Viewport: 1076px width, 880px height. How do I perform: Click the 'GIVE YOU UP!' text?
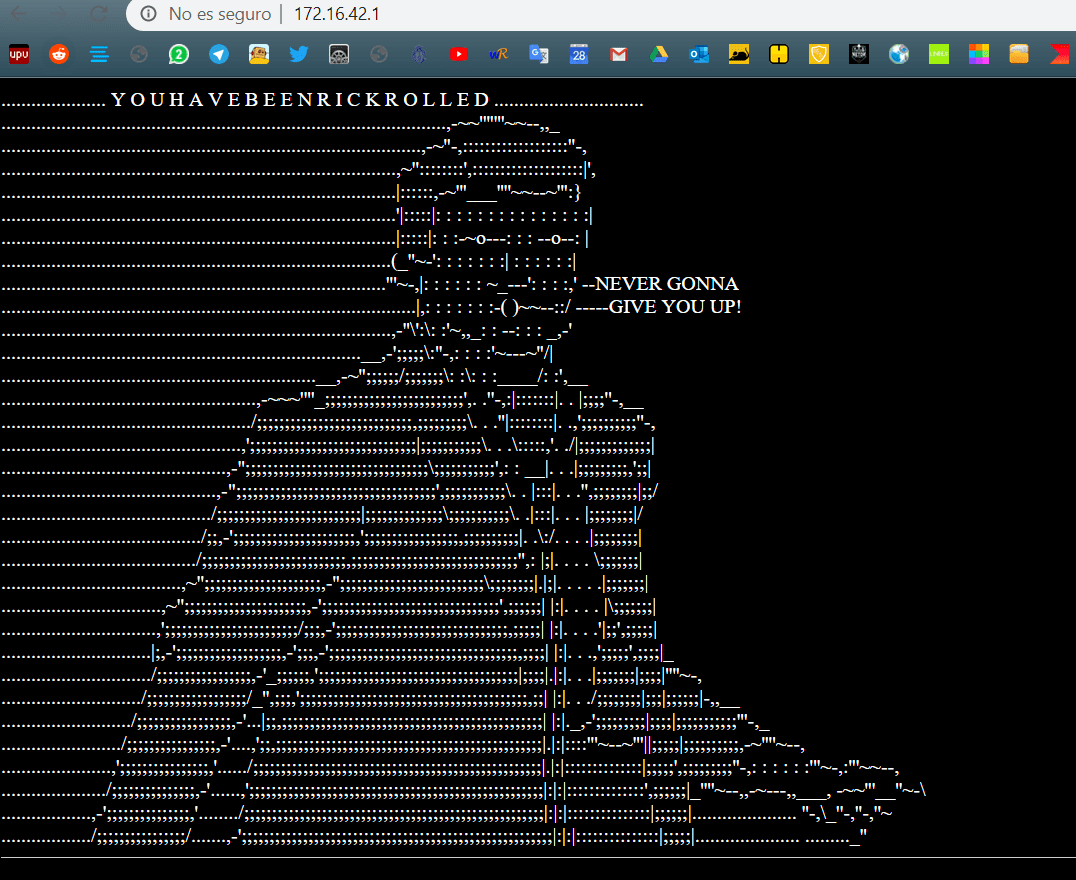coord(675,306)
